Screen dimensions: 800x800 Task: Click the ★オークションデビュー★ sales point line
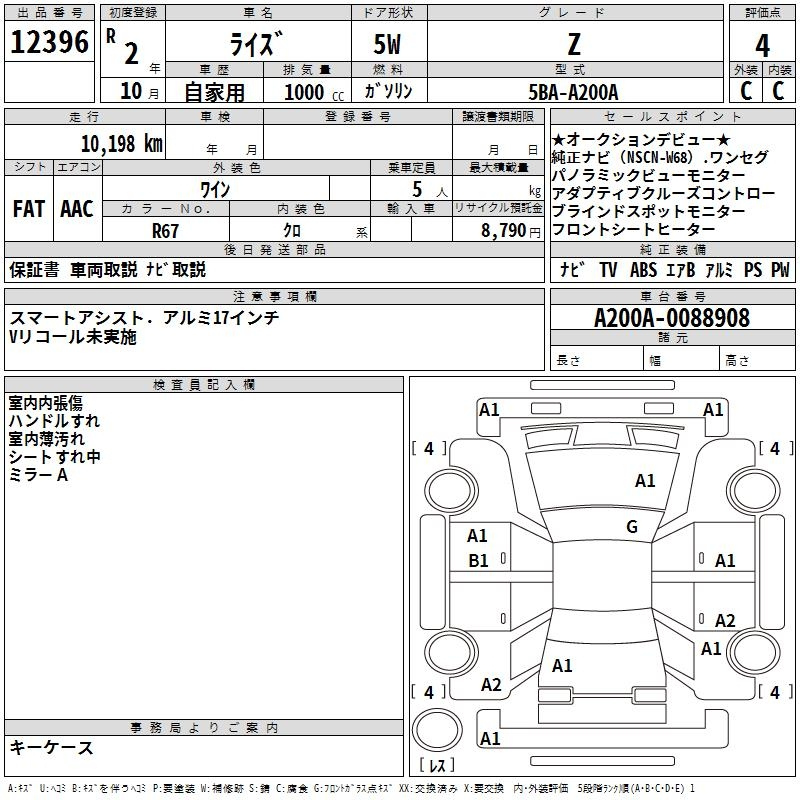click(x=641, y=139)
